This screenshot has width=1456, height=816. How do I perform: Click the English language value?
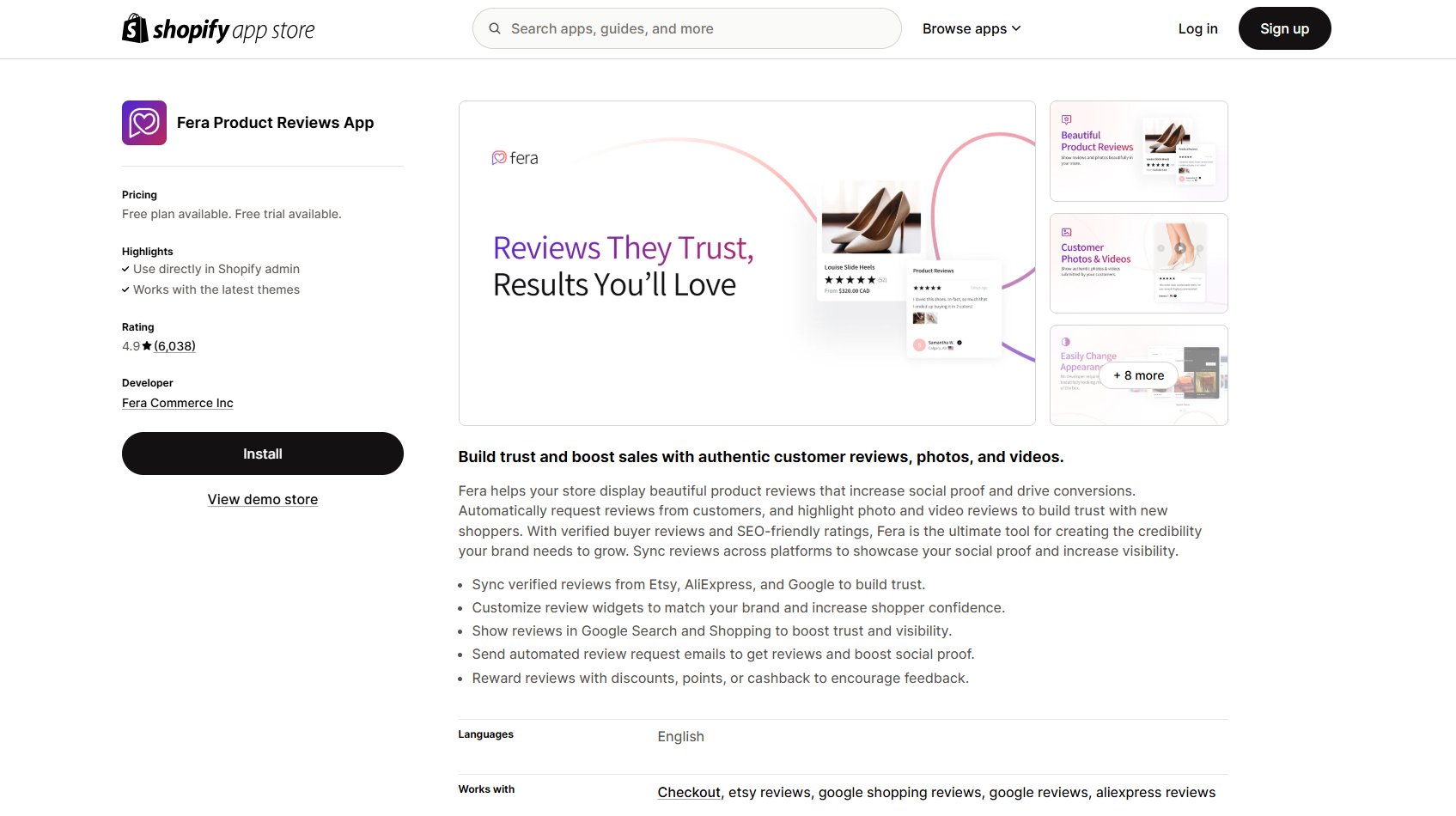click(x=681, y=736)
